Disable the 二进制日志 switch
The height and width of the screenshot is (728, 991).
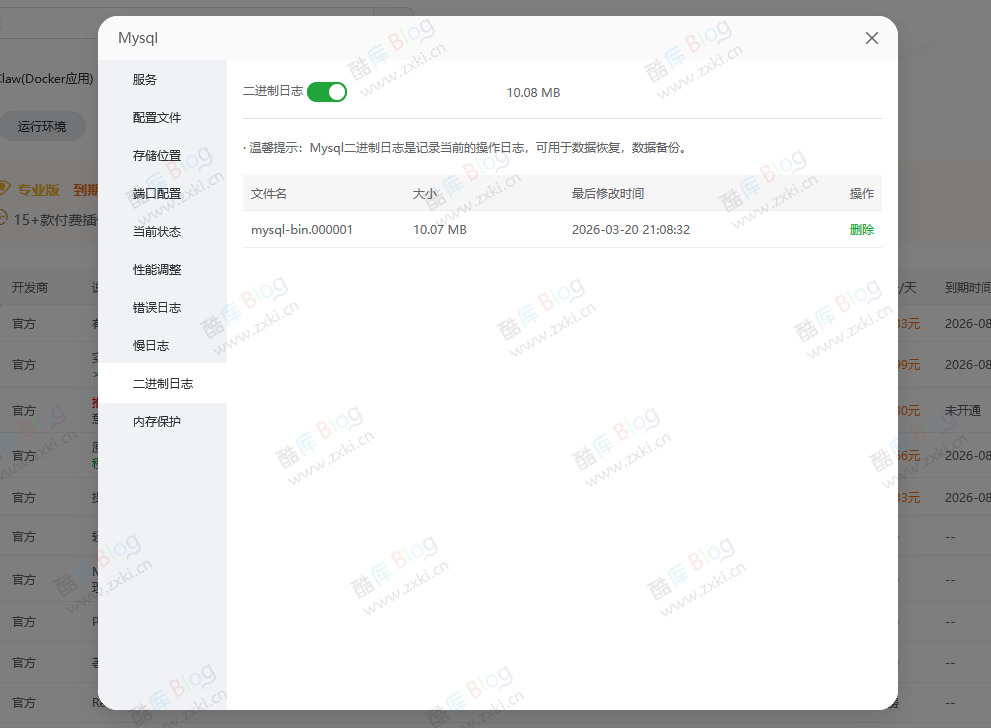point(326,91)
